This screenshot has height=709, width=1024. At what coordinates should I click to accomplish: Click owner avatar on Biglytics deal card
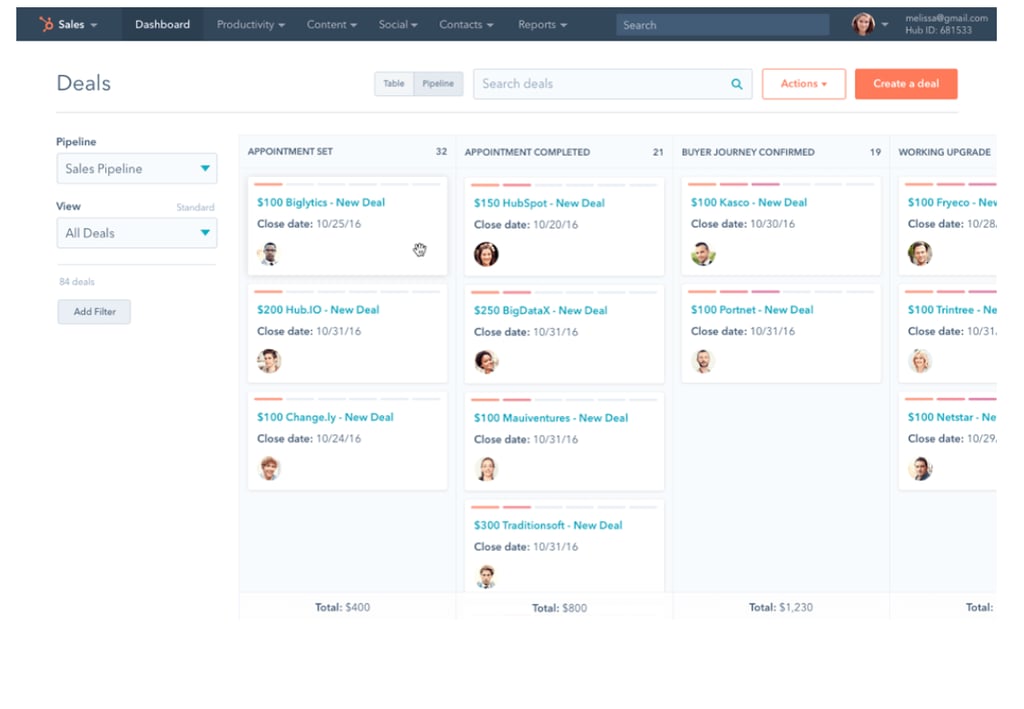click(268, 253)
